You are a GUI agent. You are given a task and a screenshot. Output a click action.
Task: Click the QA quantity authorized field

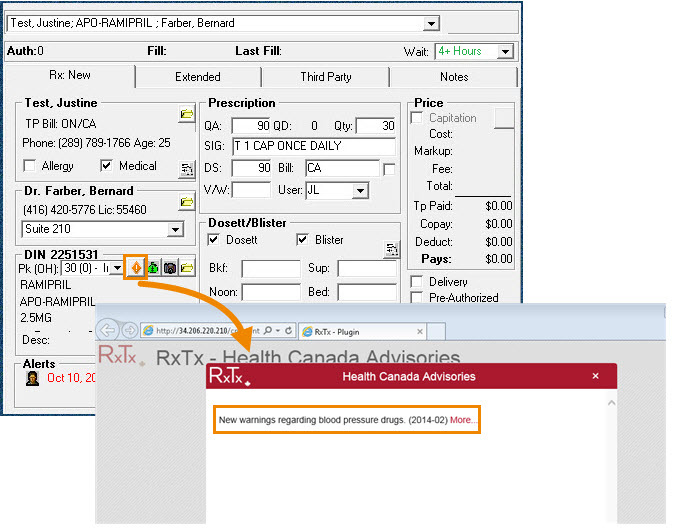(251, 126)
